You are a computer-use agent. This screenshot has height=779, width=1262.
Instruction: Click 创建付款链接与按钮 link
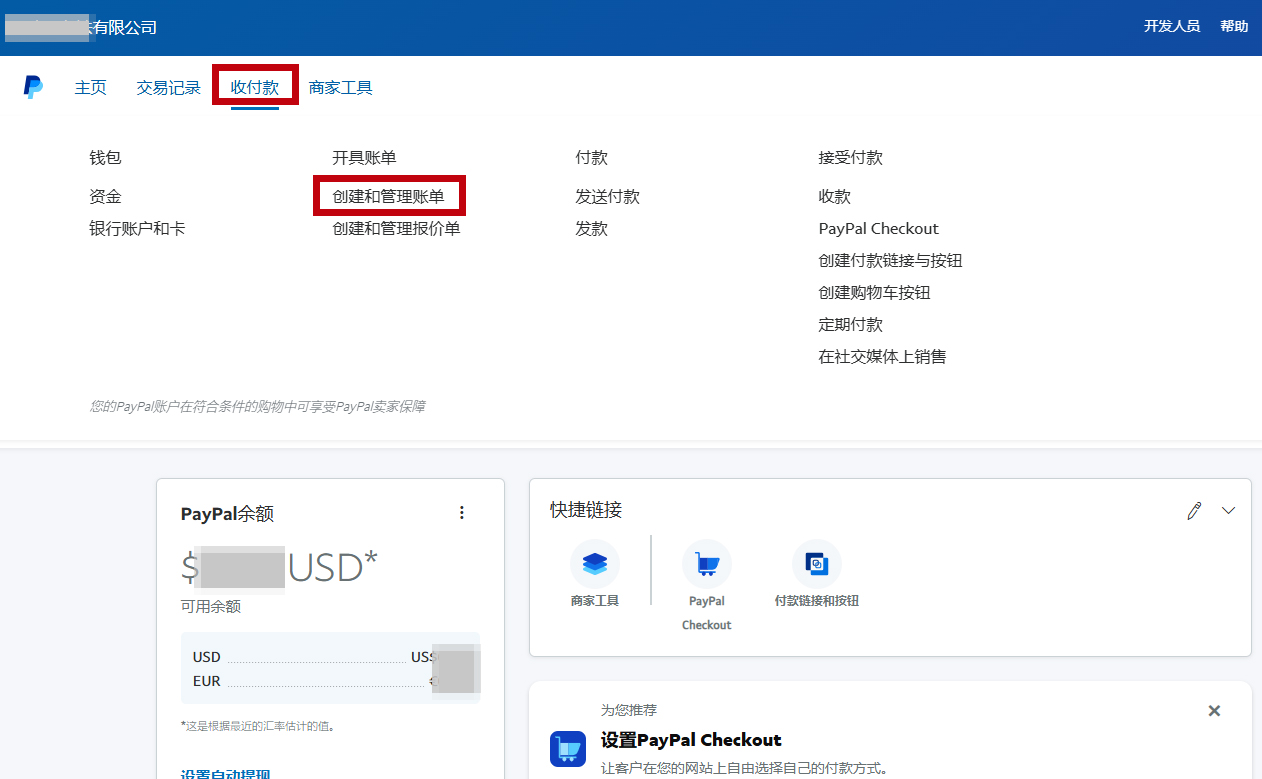[890, 261]
